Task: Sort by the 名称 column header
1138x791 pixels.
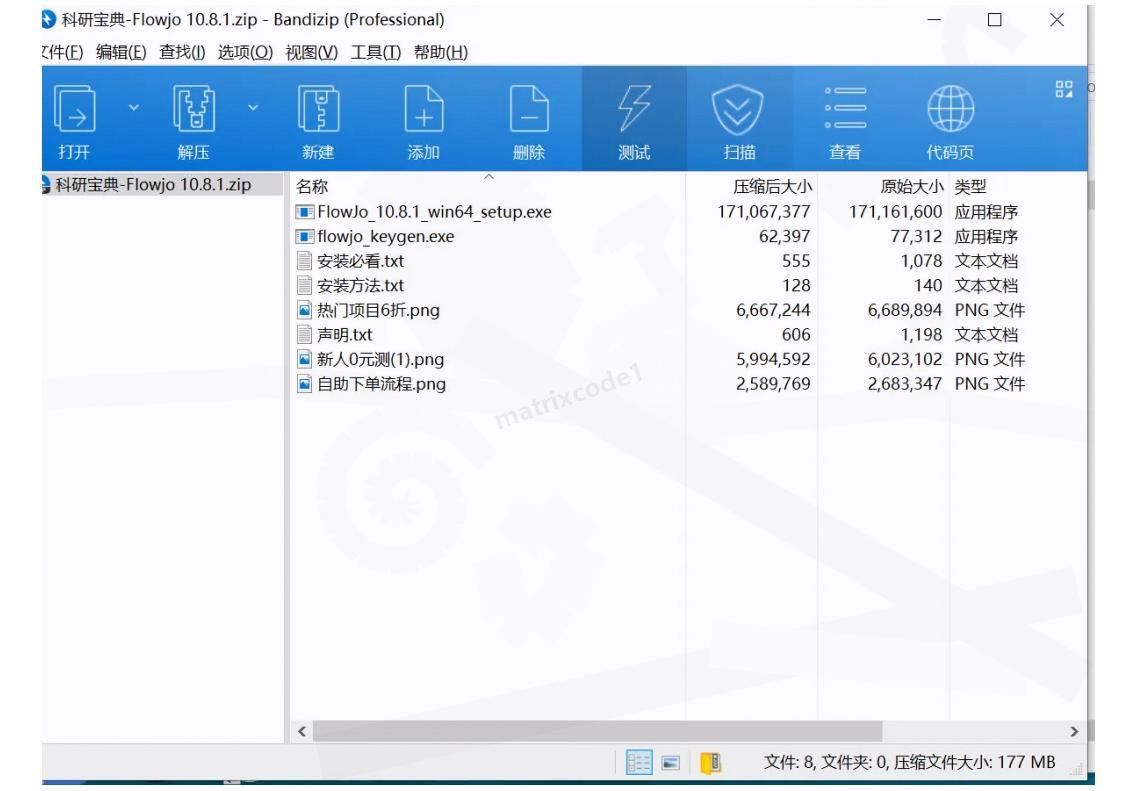Action: (312, 187)
